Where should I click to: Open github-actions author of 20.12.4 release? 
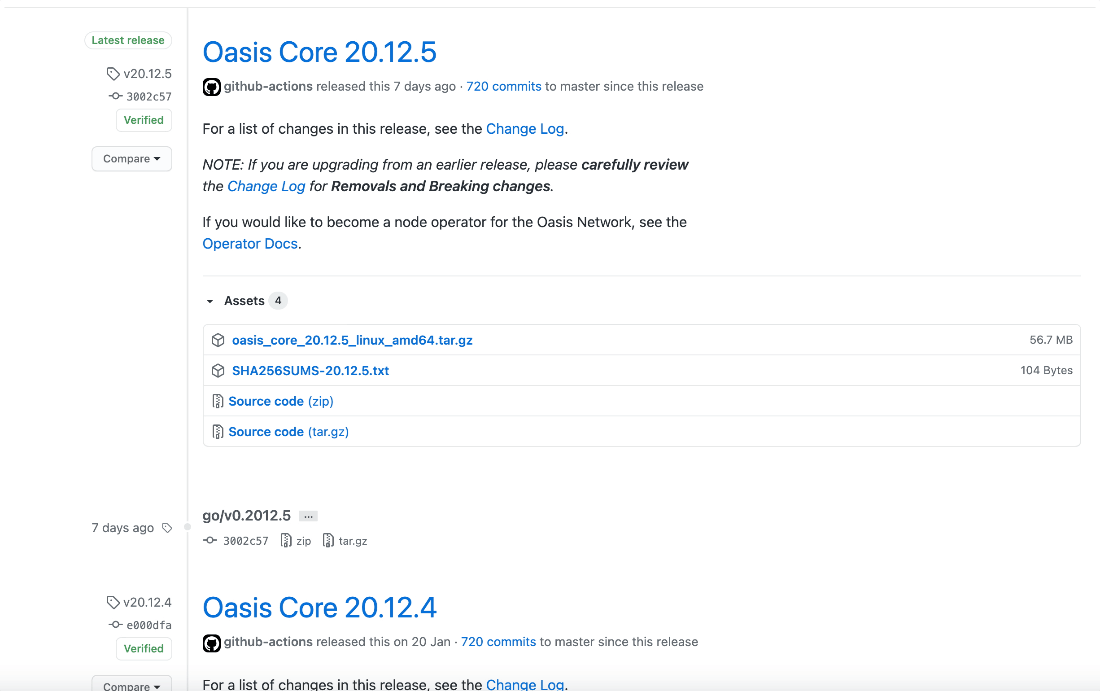pyautogui.click(x=268, y=642)
